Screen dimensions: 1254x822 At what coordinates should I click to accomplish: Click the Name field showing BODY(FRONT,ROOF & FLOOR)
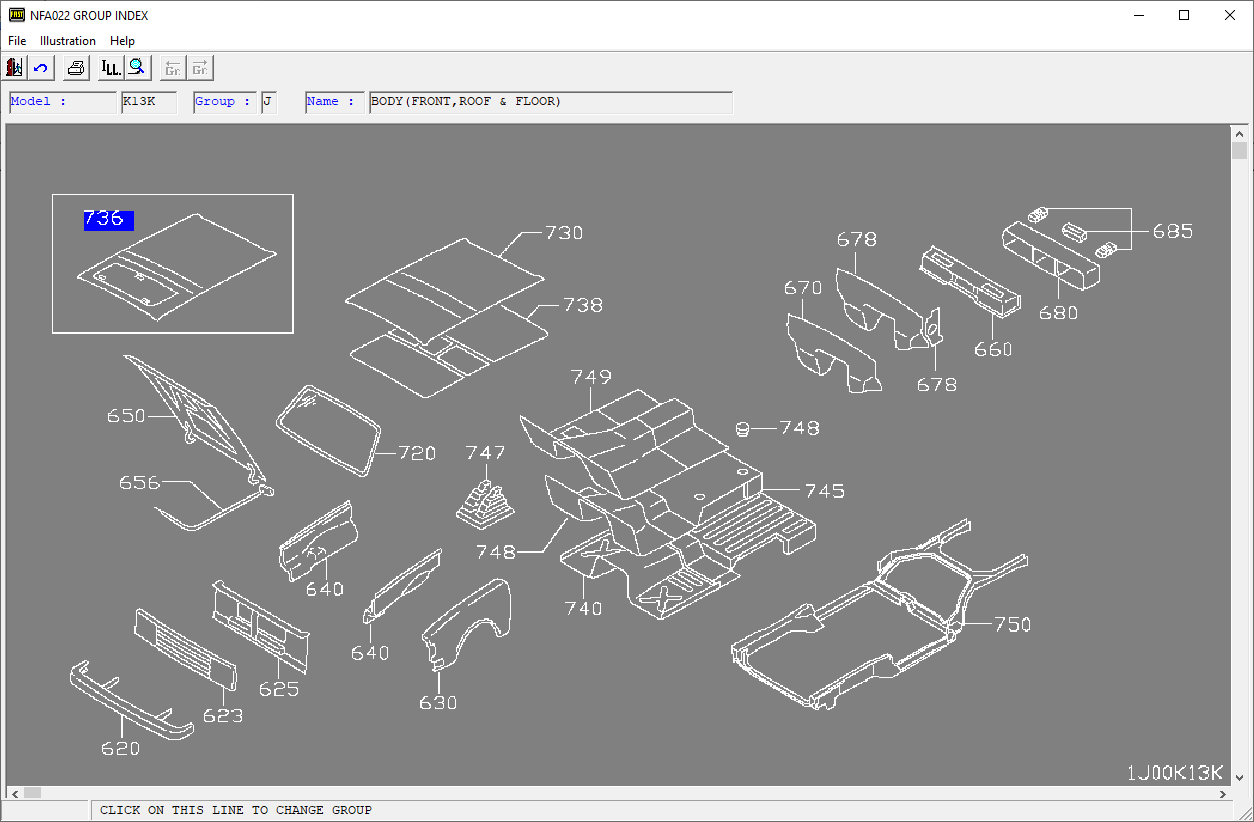[550, 102]
